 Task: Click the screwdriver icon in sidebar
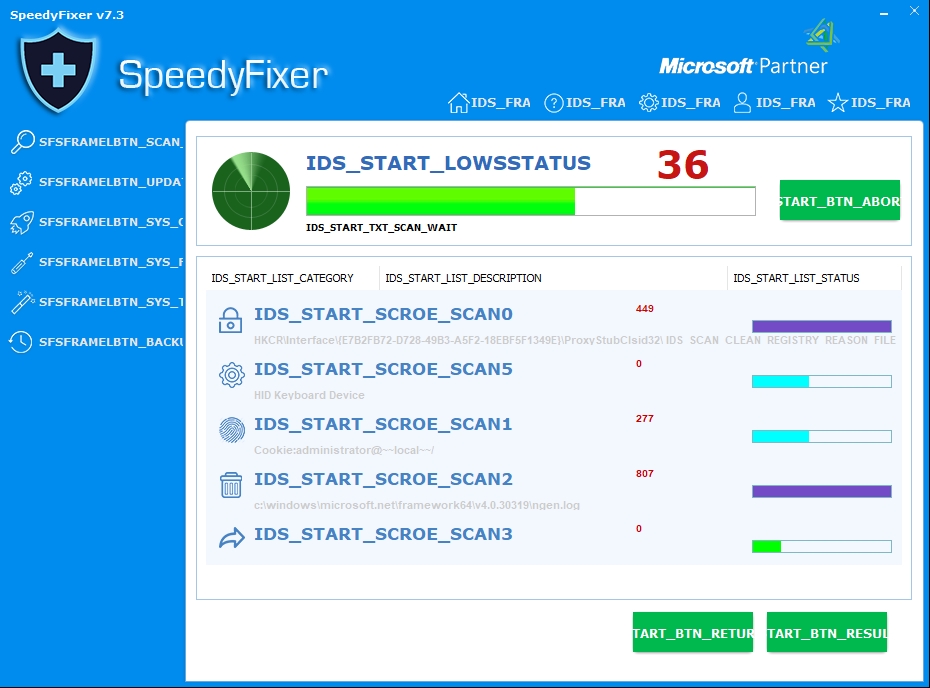tap(22, 263)
